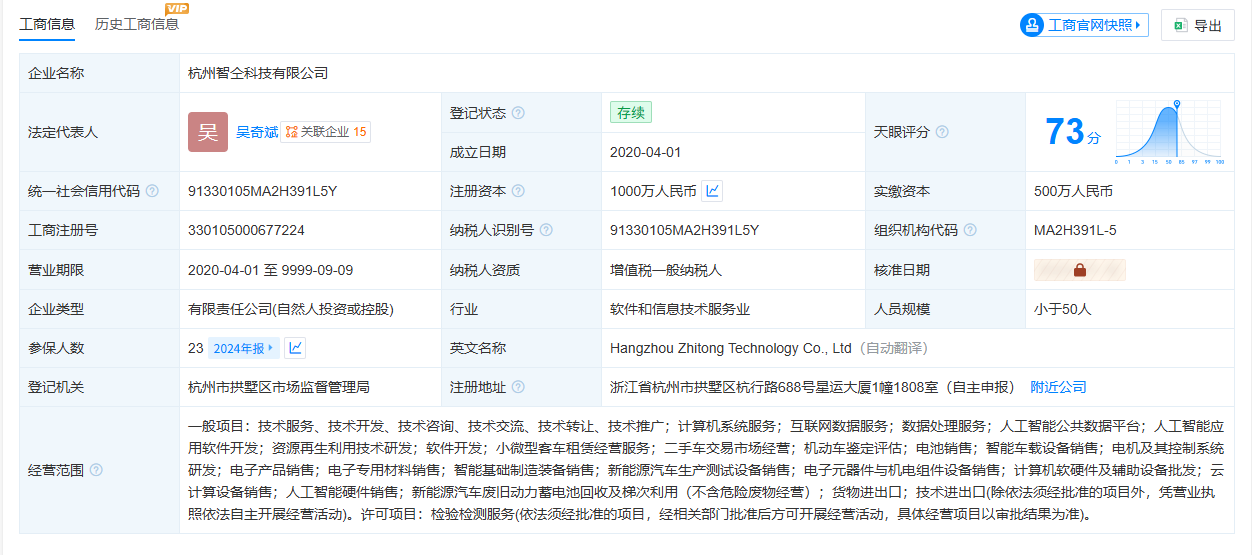Click the 吴 avatar thumbnail
The width and height of the screenshot is (1252, 555).
208,132
